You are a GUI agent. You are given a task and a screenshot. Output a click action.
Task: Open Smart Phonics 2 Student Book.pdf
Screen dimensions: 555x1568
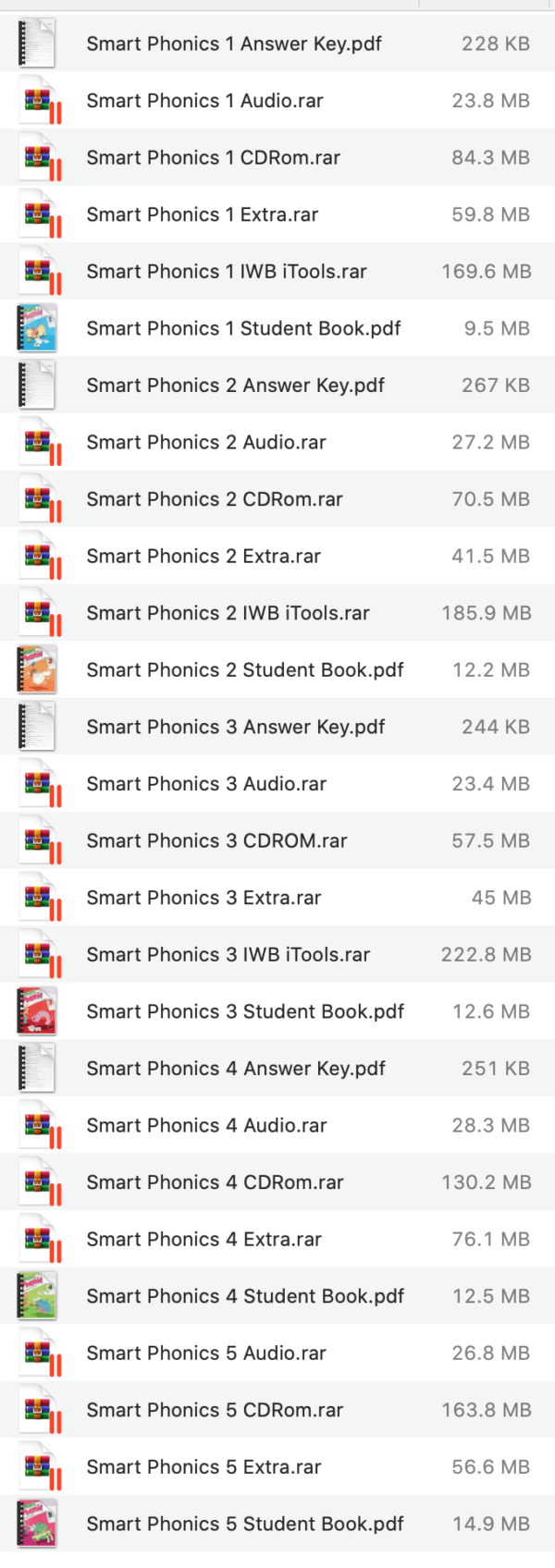244,669
